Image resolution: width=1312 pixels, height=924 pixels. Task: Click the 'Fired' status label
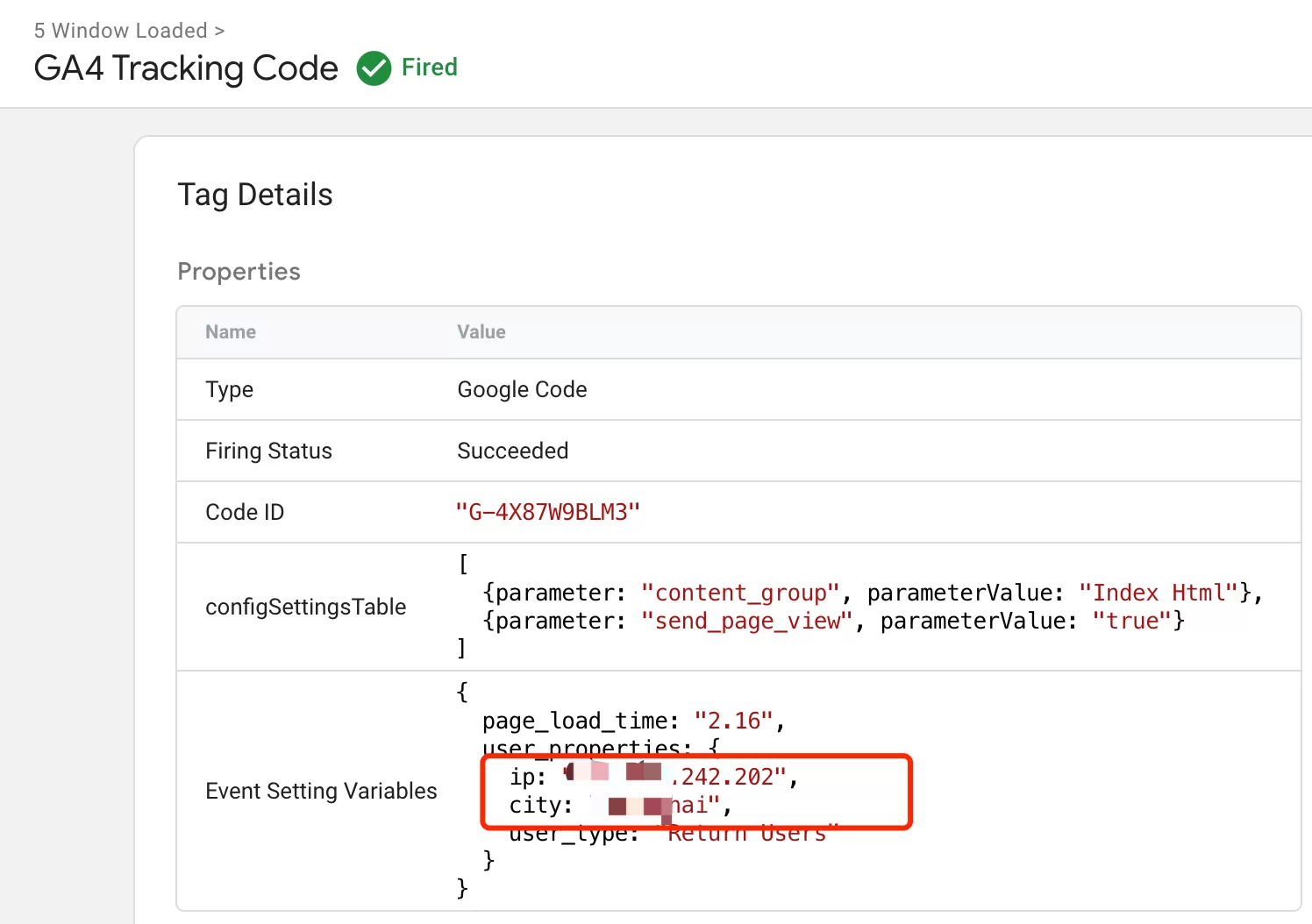(430, 68)
